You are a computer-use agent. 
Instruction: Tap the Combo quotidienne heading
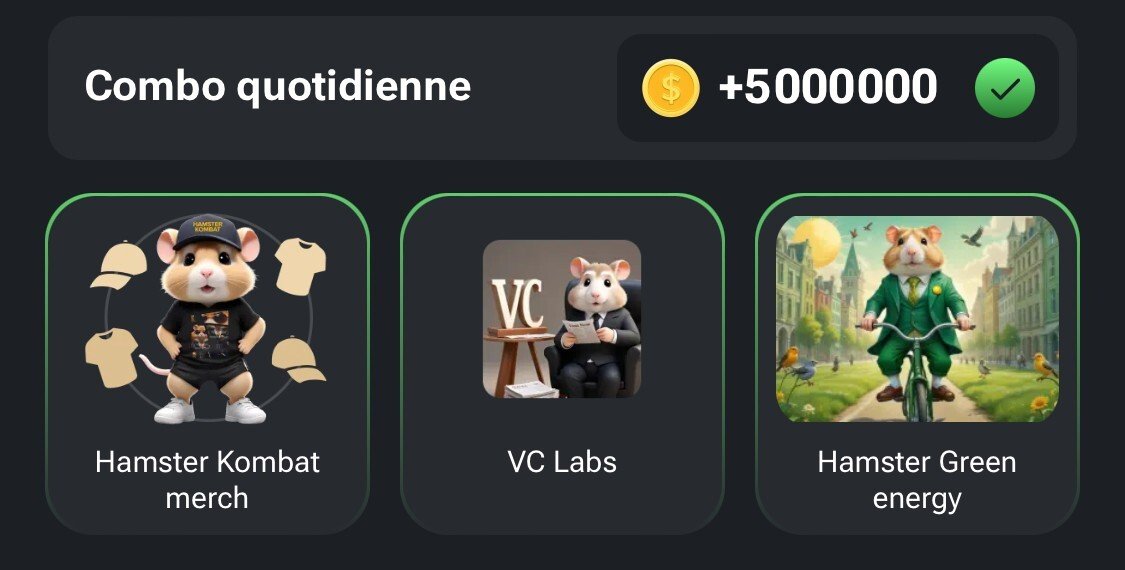tap(278, 87)
